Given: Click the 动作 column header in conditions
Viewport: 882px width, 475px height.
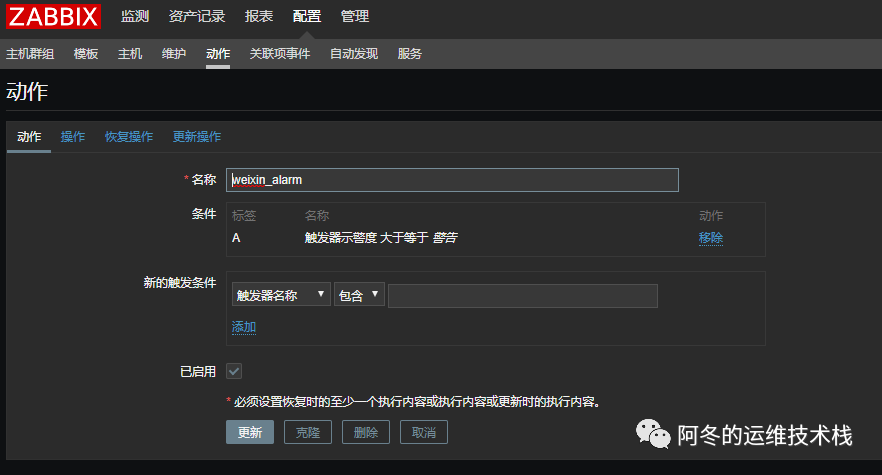Looking at the screenshot, I should click(x=711, y=216).
